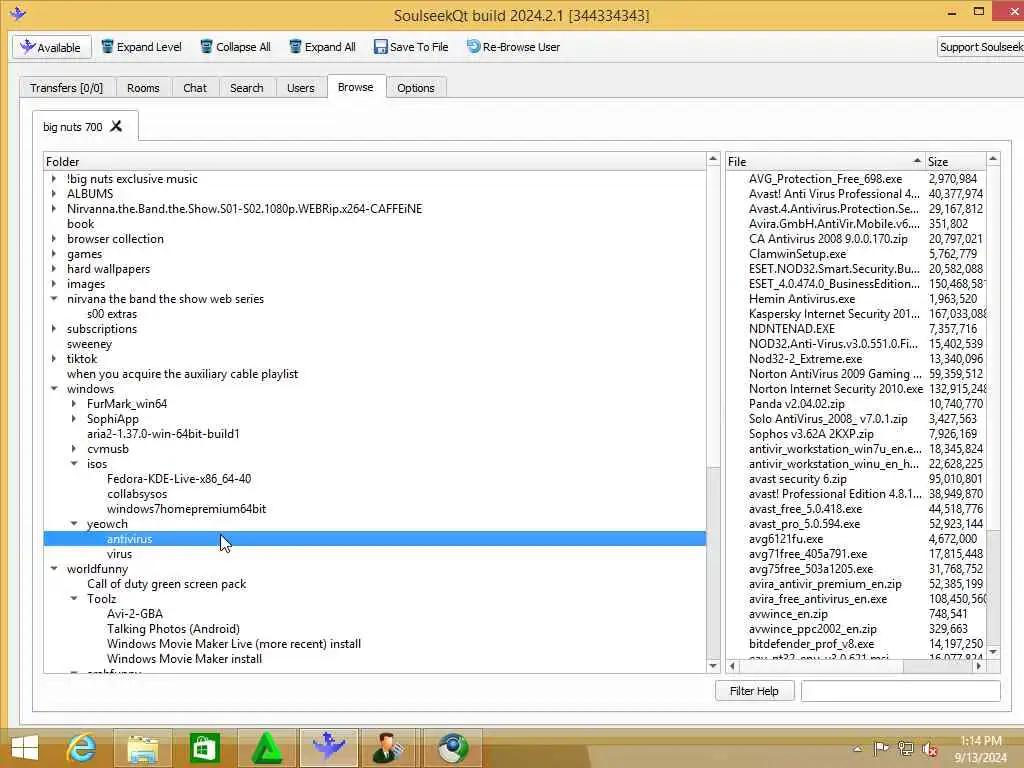Select file avg6121fu.exe
Viewport: 1024px width, 768px height.
tap(786, 539)
